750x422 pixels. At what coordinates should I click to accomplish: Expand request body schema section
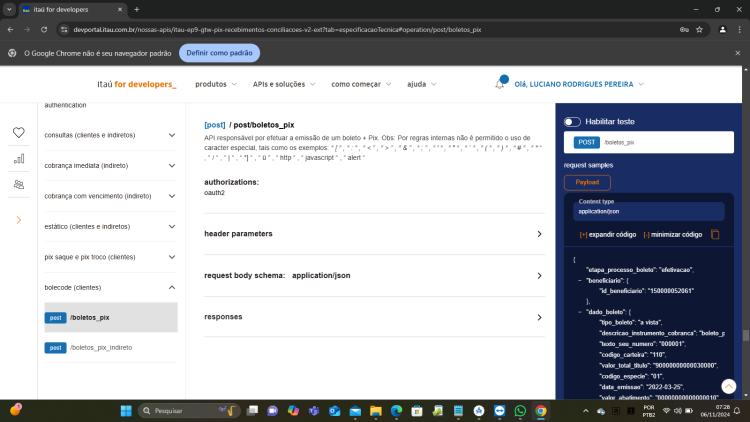(374, 276)
